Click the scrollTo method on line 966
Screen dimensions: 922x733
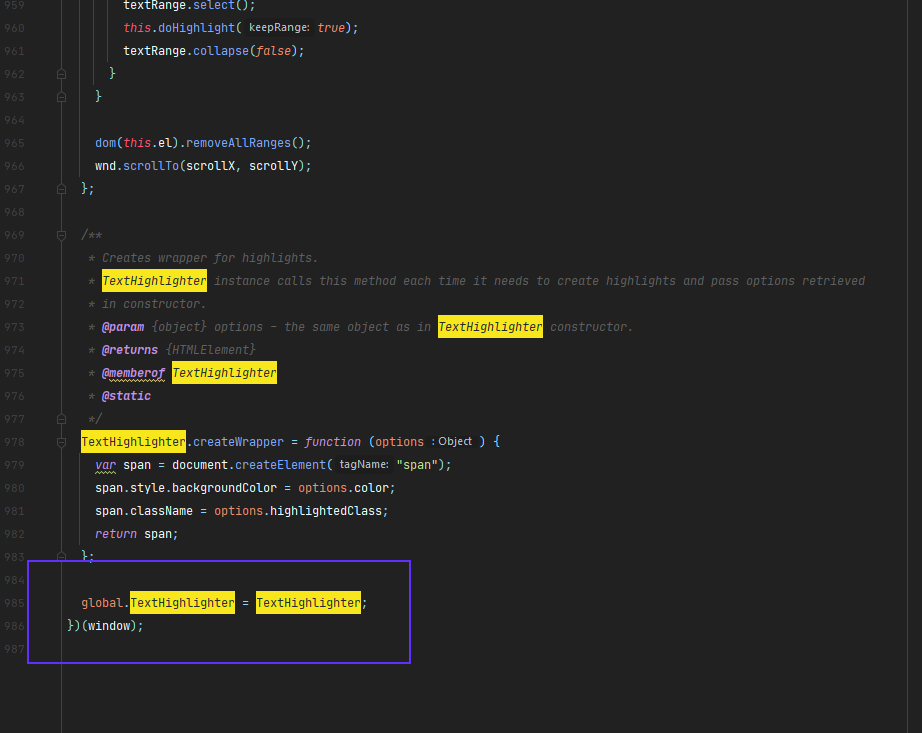151,166
